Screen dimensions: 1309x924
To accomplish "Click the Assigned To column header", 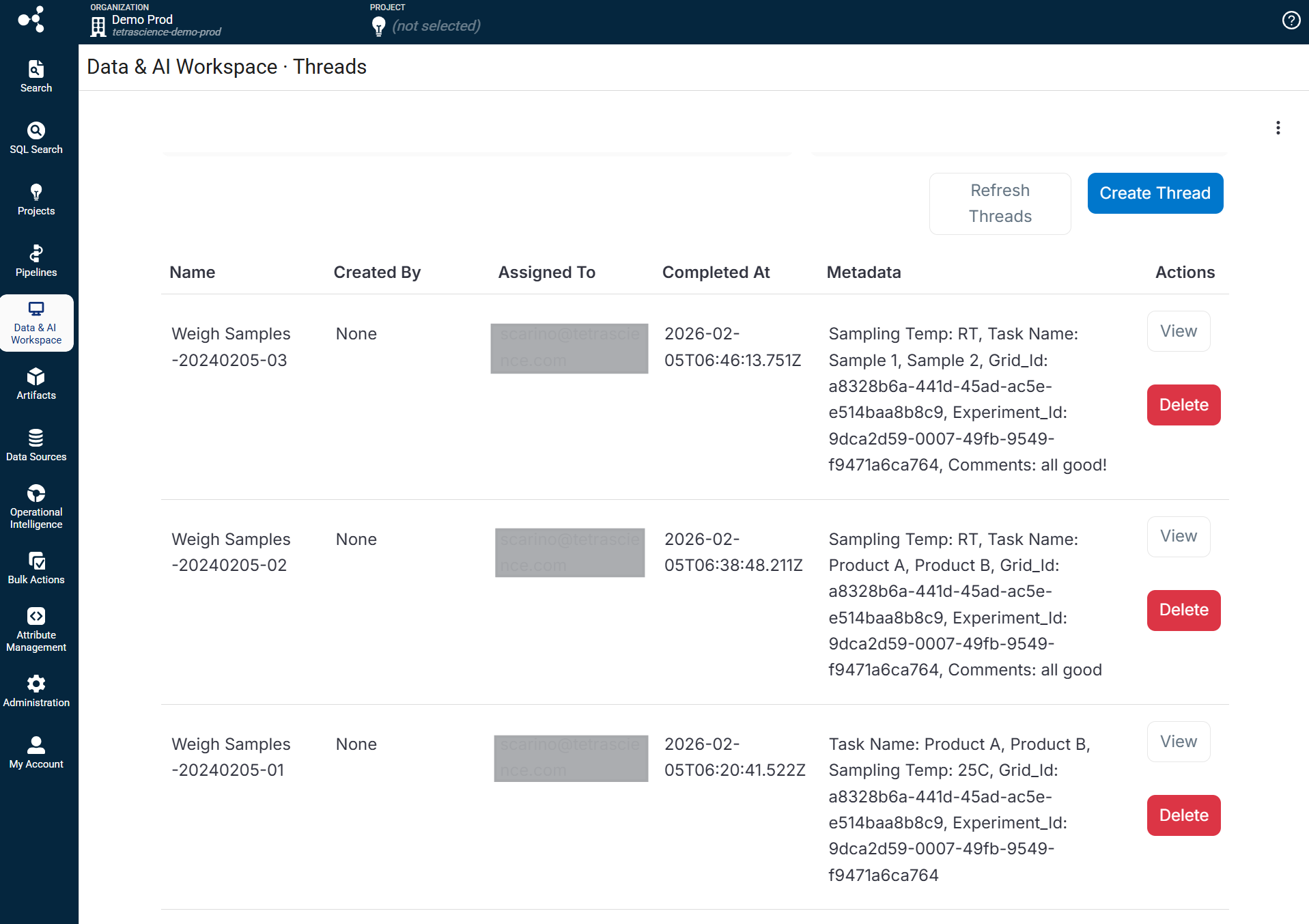I will pos(546,272).
